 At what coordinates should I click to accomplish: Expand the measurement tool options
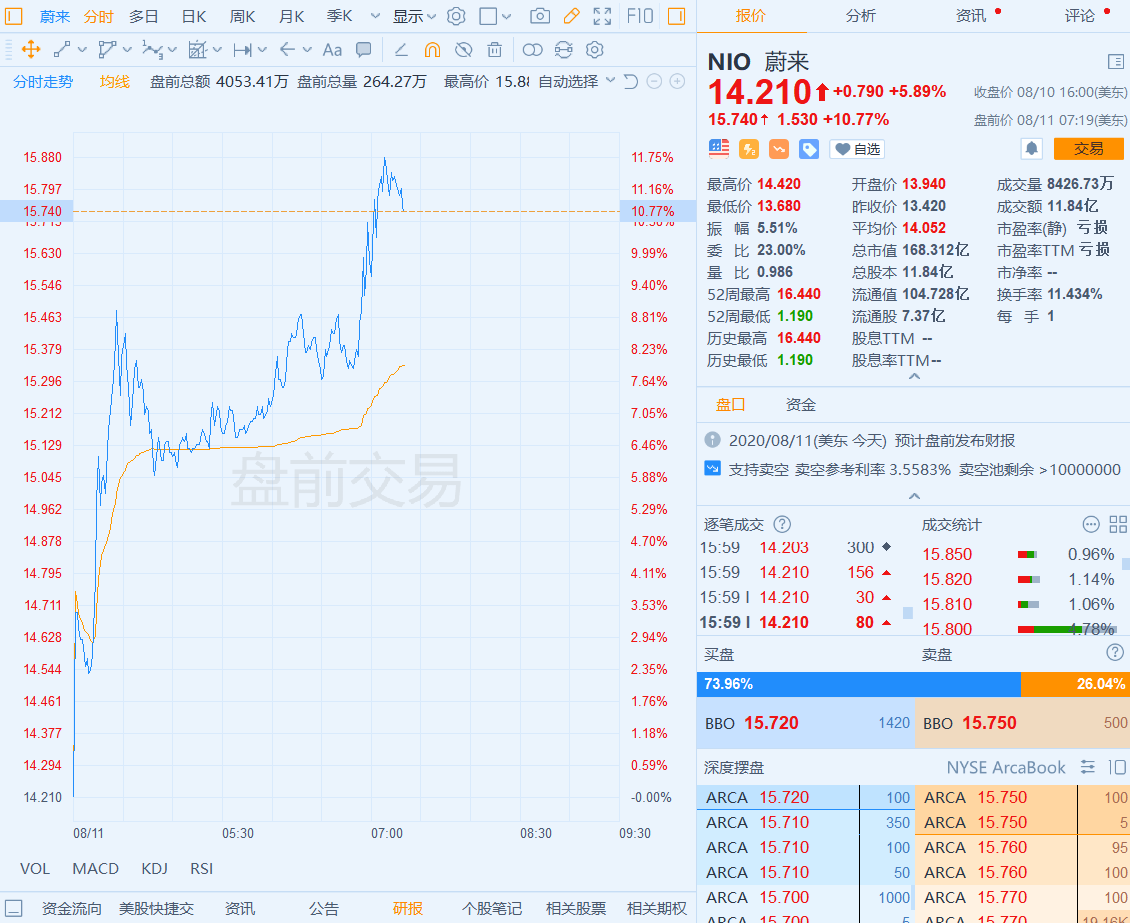pyautogui.click(x=217, y=50)
